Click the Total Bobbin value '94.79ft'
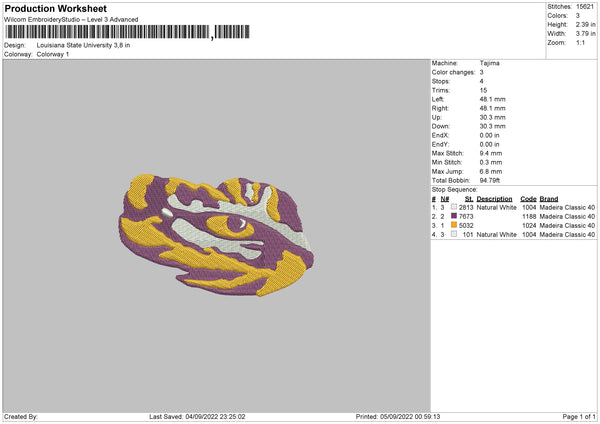The width and height of the screenshot is (600, 424). 490,180
